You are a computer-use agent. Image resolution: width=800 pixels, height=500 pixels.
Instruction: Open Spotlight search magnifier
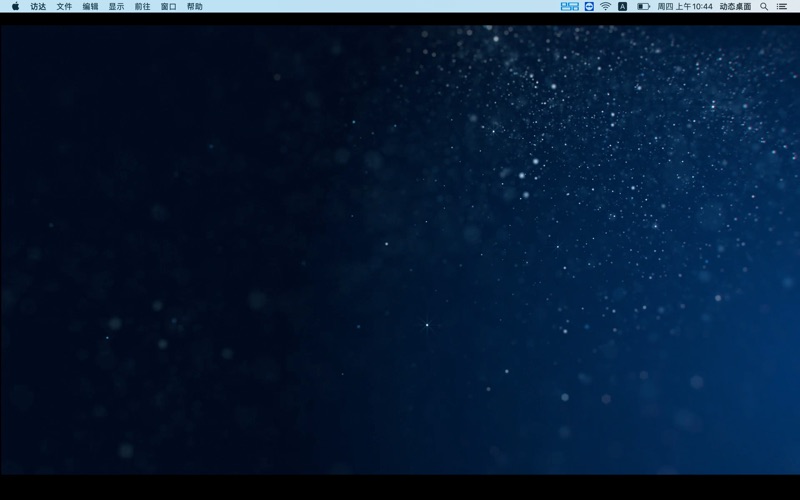pos(765,6)
